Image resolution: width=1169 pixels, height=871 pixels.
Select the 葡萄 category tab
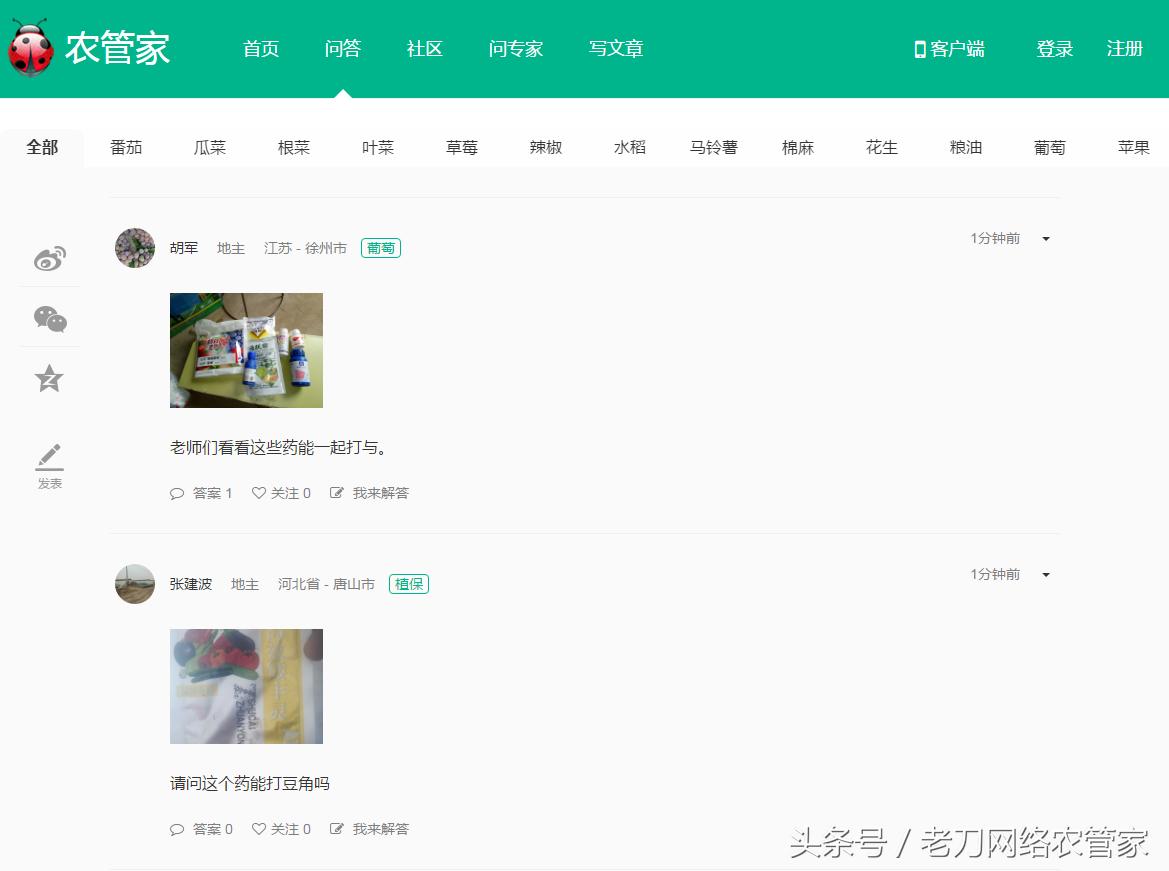click(1049, 145)
